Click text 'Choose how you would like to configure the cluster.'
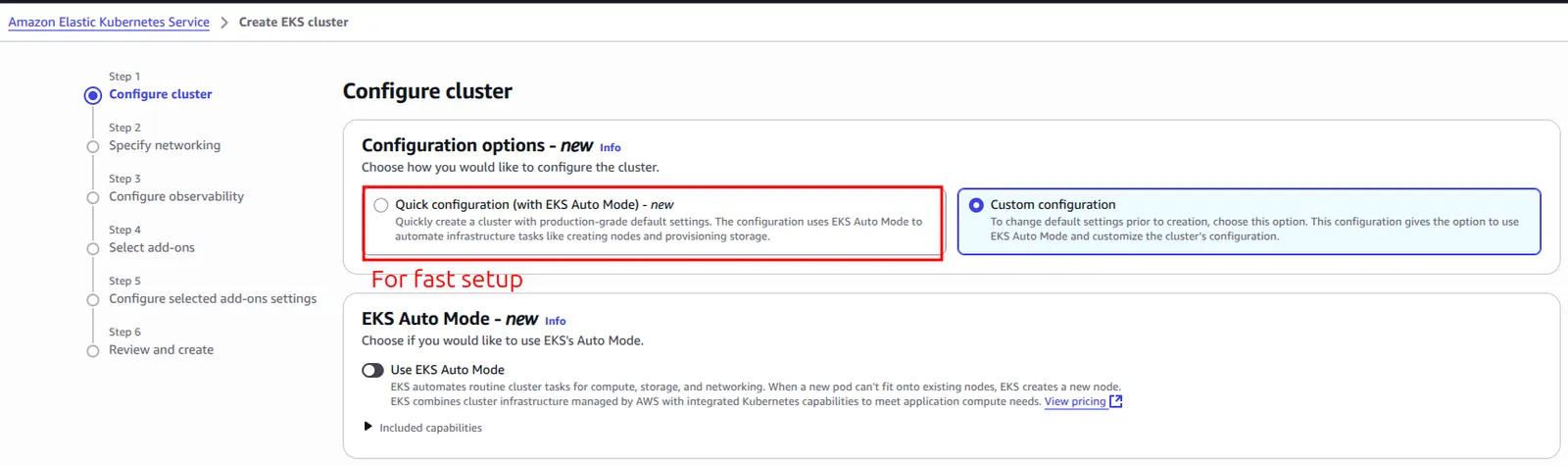The height and width of the screenshot is (466, 1568). pyautogui.click(x=511, y=168)
